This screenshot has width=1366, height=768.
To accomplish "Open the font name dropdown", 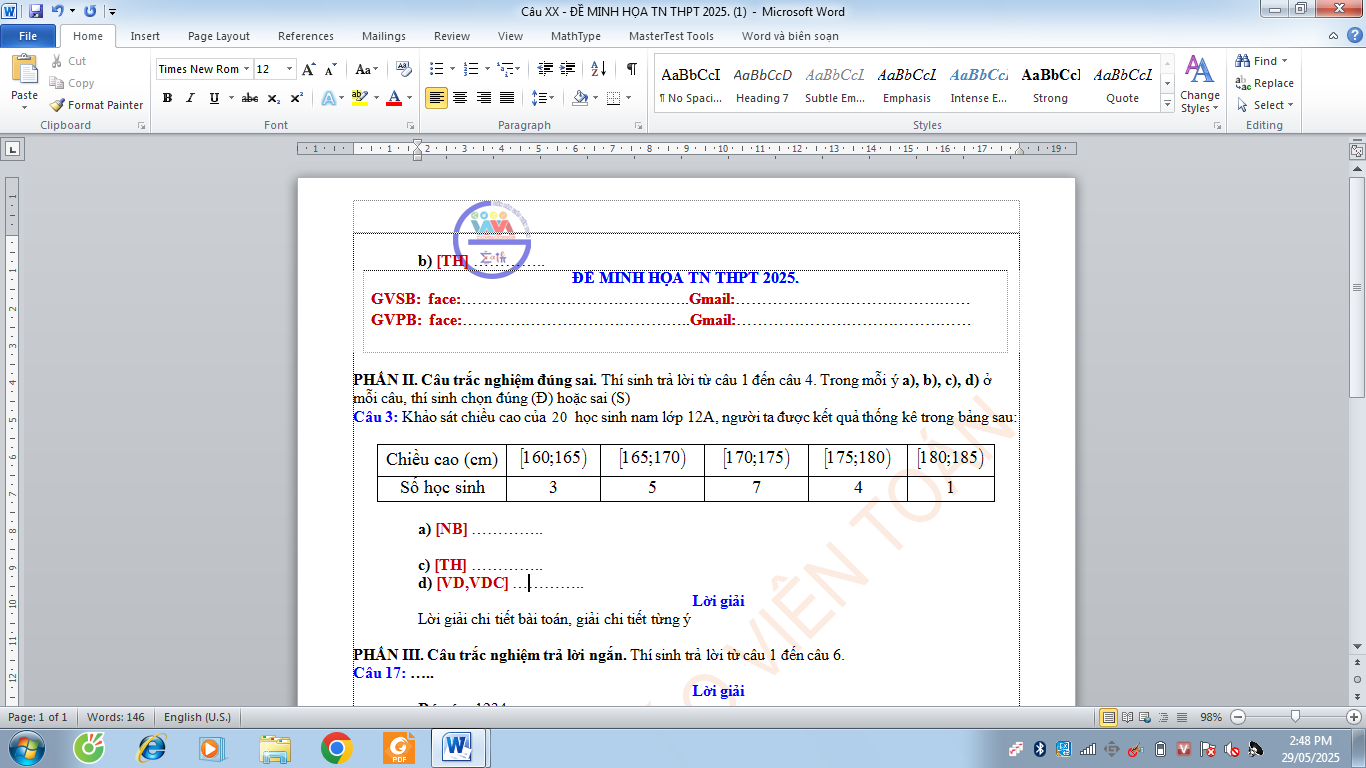I will 246,69.
